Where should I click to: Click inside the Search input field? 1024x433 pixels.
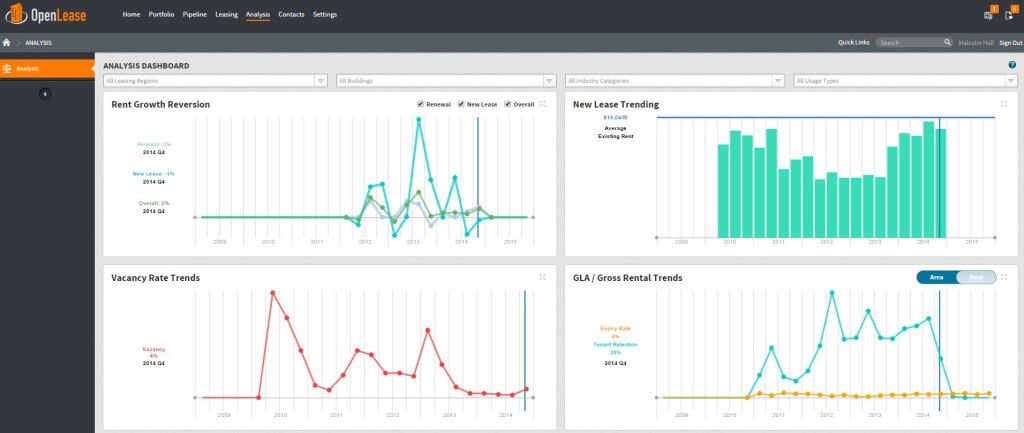908,43
